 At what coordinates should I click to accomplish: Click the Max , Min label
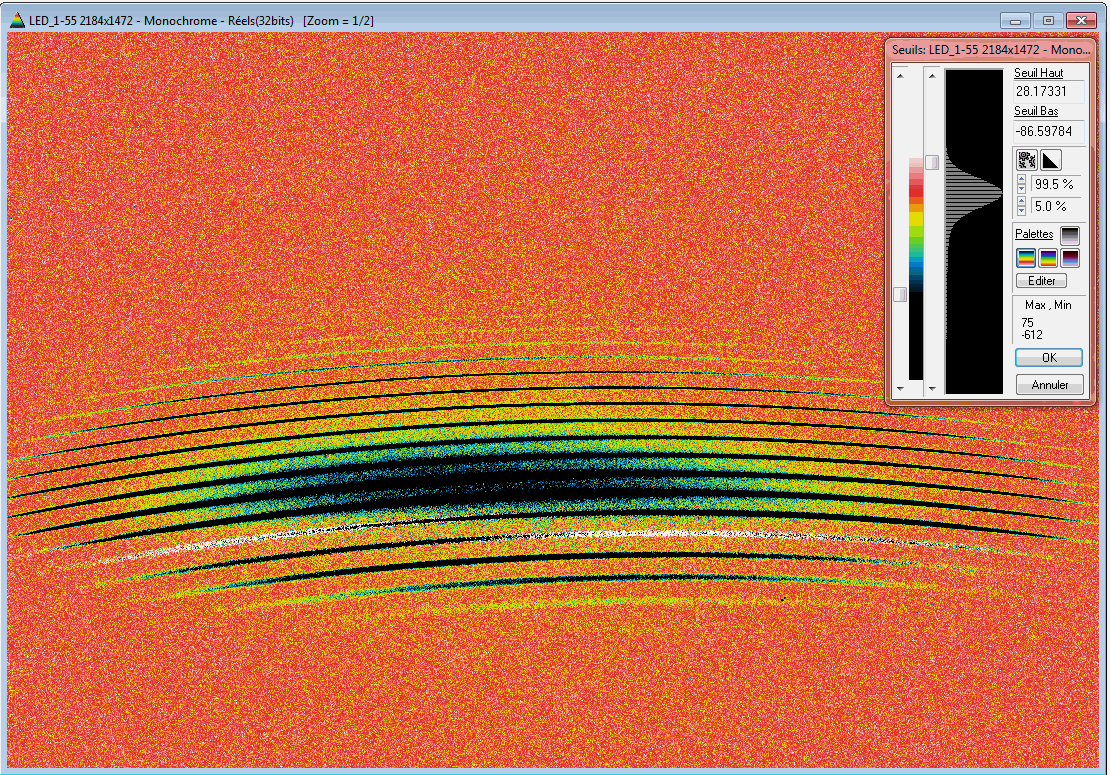tap(1048, 305)
